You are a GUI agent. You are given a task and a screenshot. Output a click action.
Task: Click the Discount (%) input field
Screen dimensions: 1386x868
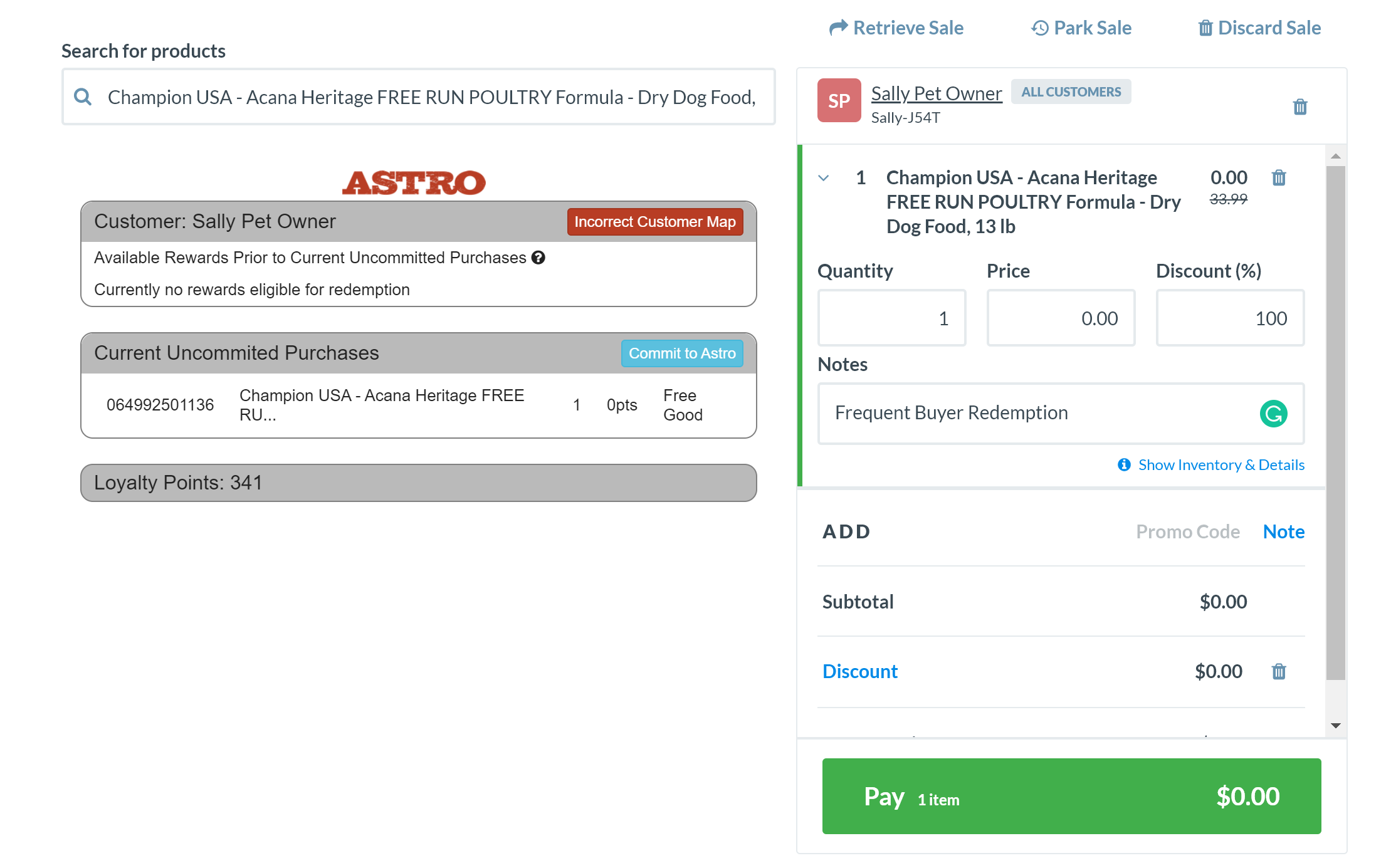pos(1230,318)
